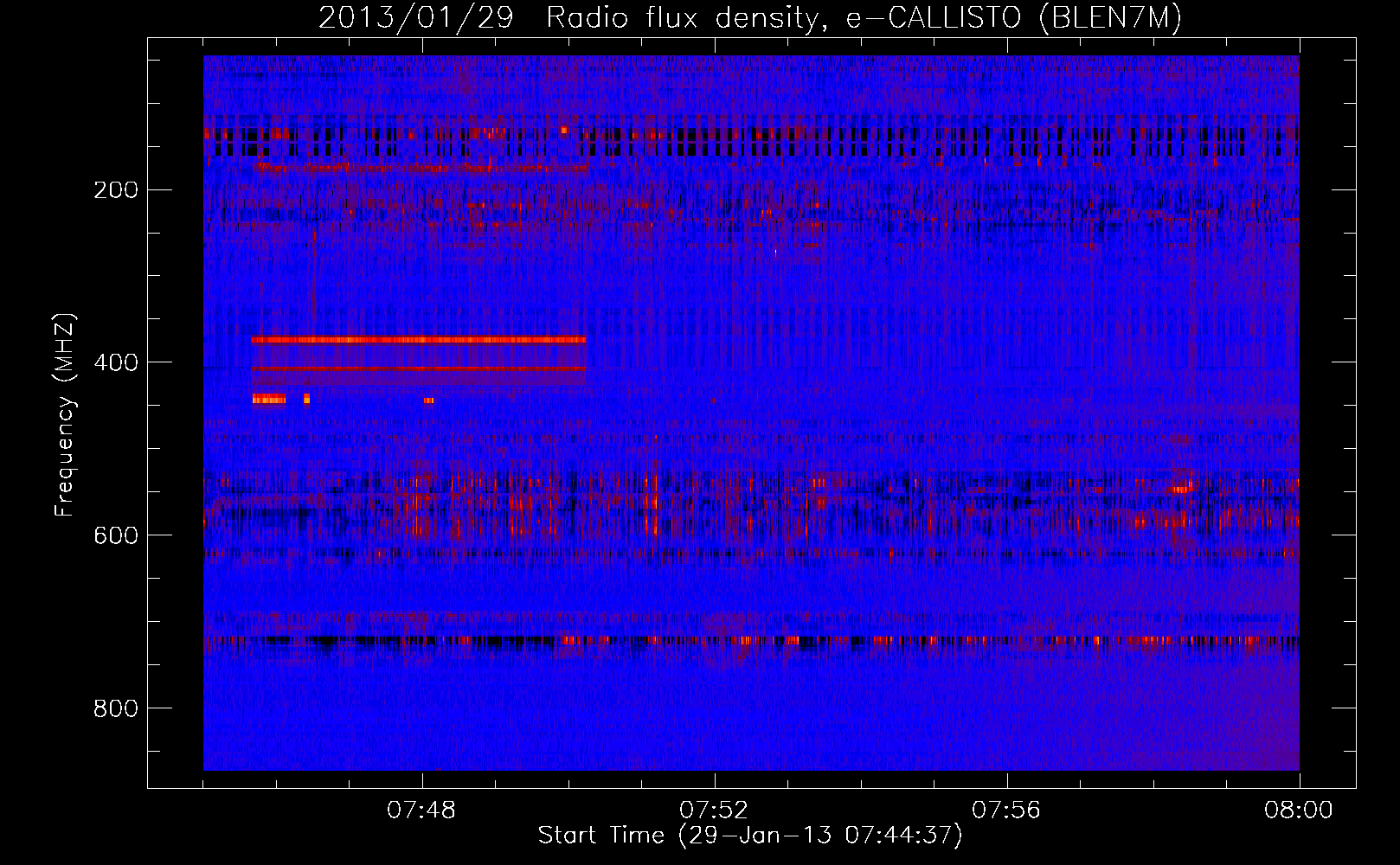Click the 400 frequency tick label
This screenshot has width=1400, height=865.
[115, 362]
